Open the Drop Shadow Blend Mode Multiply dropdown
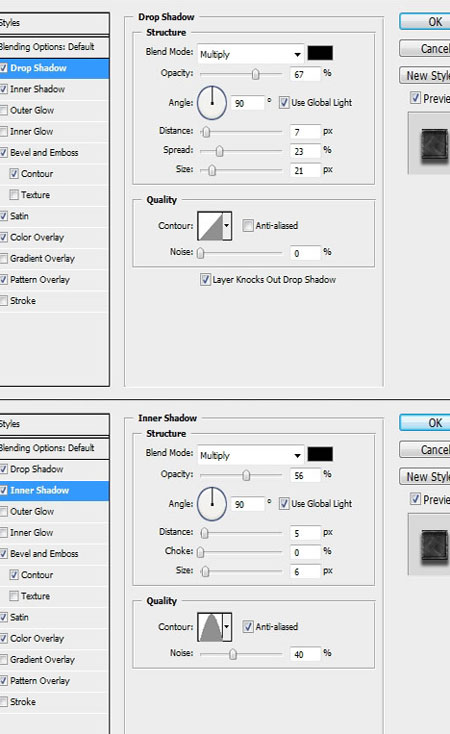This screenshot has width=450, height=734. click(251, 54)
